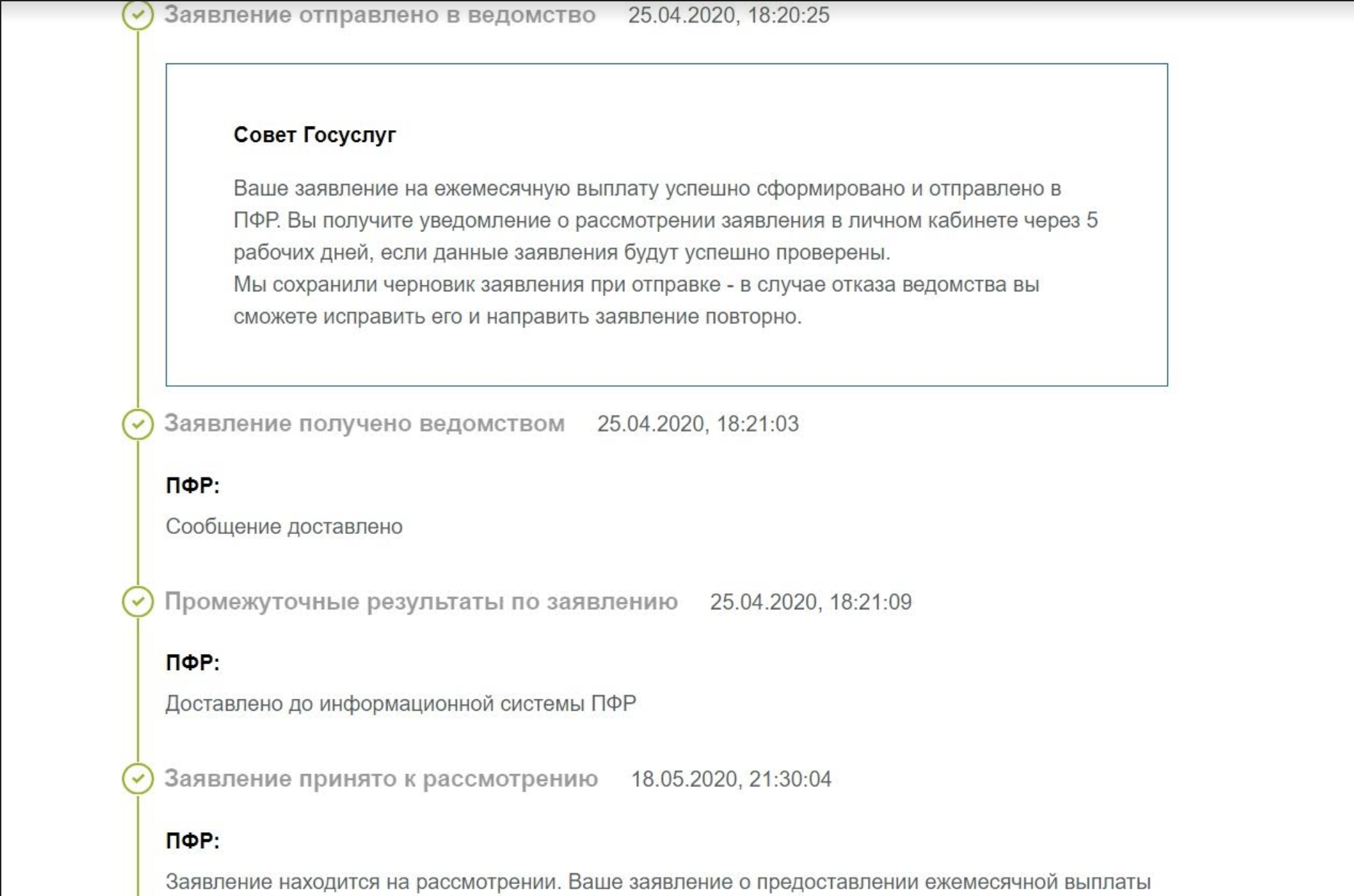The height and width of the screenshot is (896, 1354).
Task: Click 'Заявление принято к рассмотрению' heading
Action: point(381,779)
